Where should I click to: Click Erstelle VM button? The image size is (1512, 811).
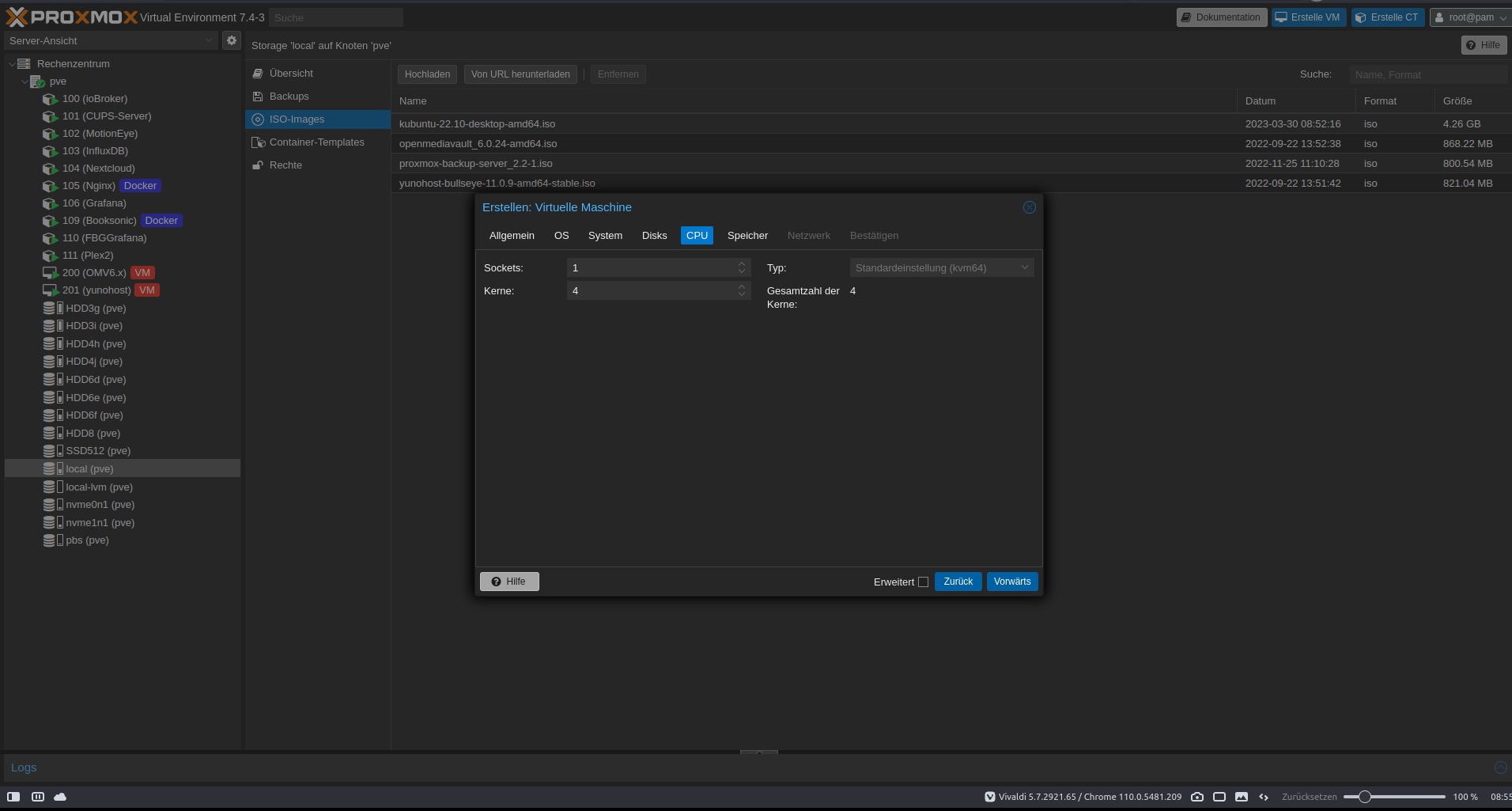click(1309, 17)
